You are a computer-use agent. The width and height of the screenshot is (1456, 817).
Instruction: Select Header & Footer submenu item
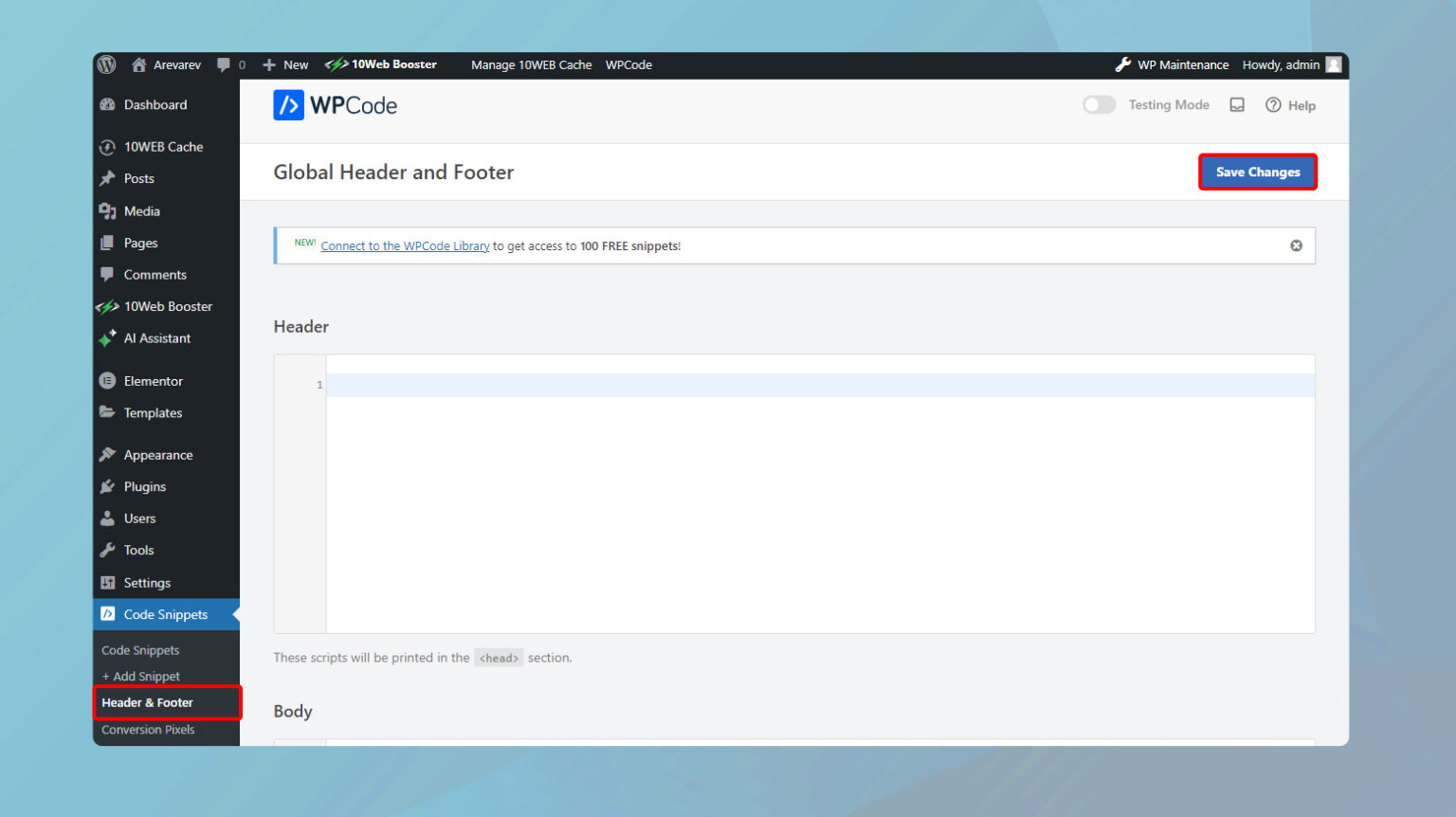click(x=148, y=702)
